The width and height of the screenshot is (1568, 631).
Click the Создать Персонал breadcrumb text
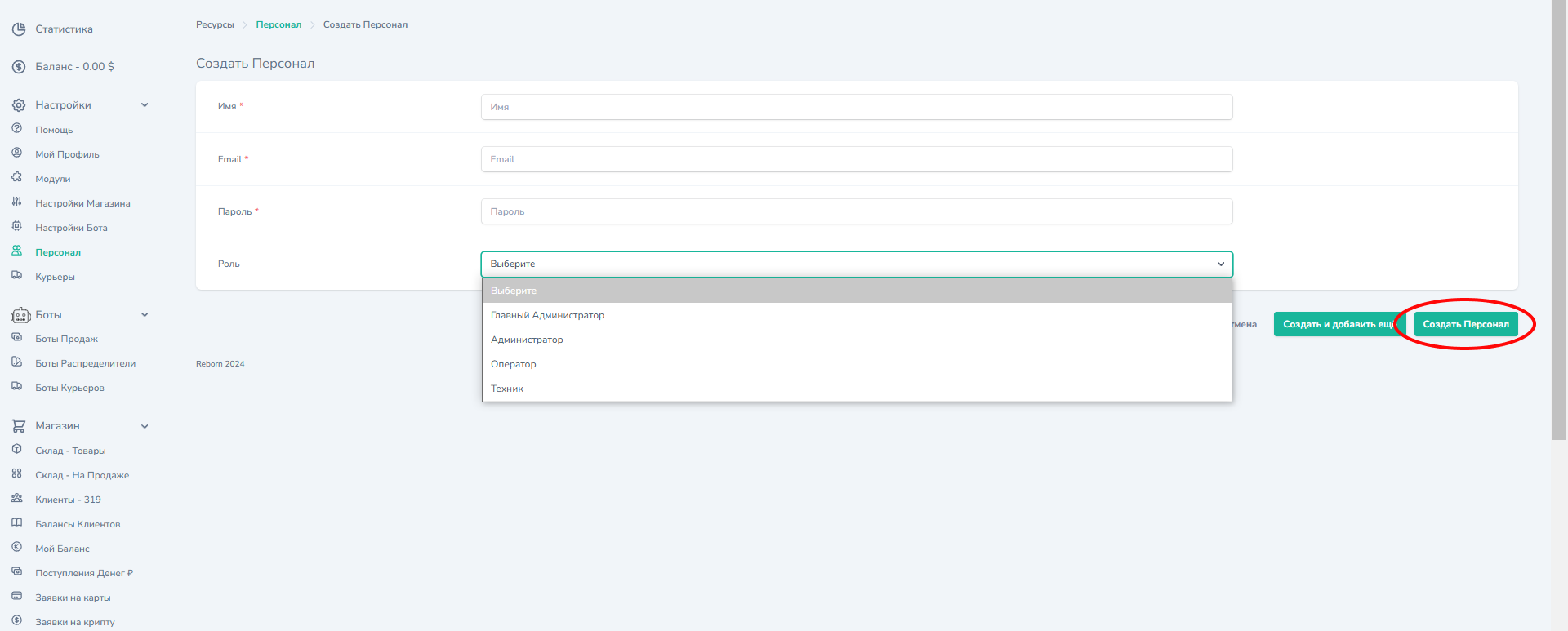pyautogui.click(x=365, y=24)
